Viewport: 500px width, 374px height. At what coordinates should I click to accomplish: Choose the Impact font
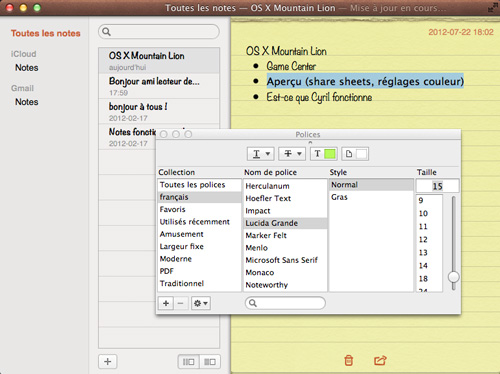(x=285, y=211)
